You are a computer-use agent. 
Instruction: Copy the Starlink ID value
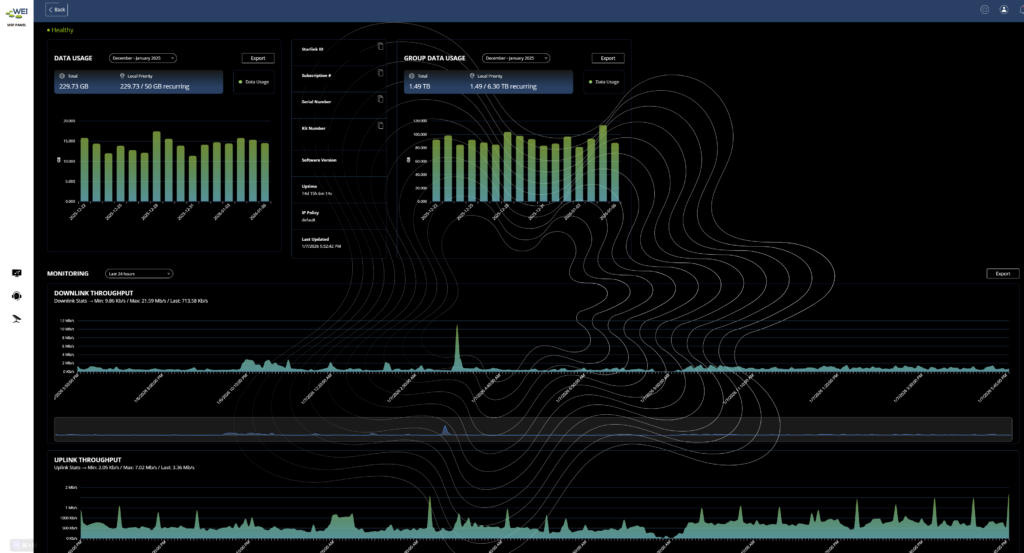[x=381, y=46]
